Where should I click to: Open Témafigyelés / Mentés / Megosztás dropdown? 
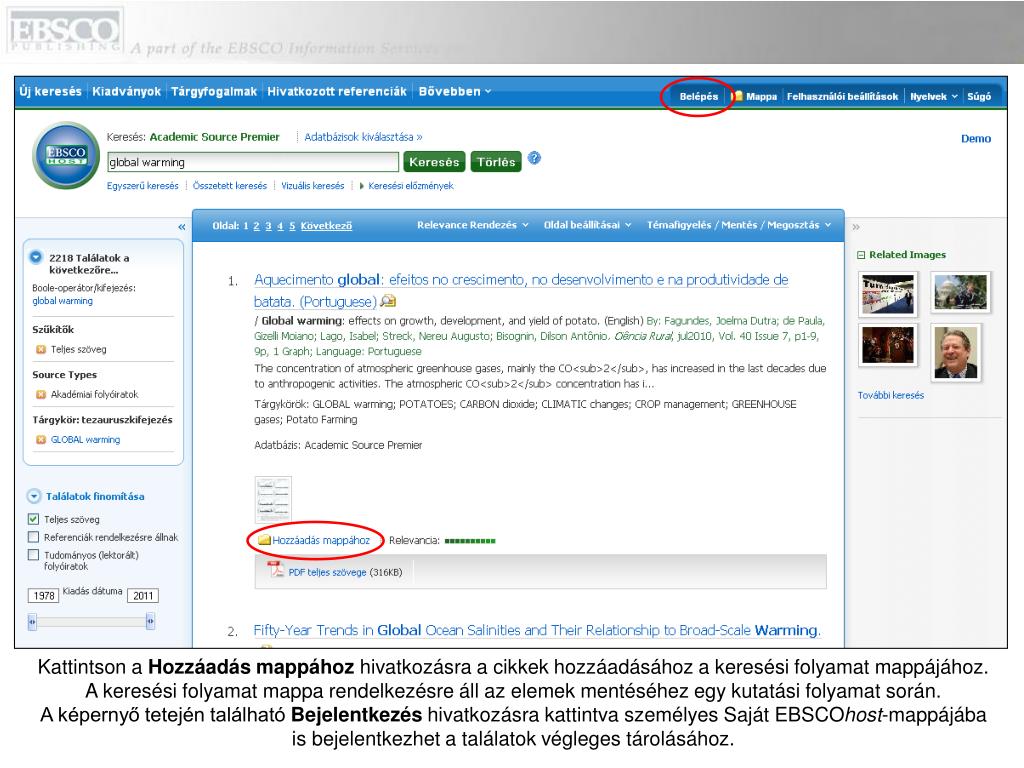(739, 225)
